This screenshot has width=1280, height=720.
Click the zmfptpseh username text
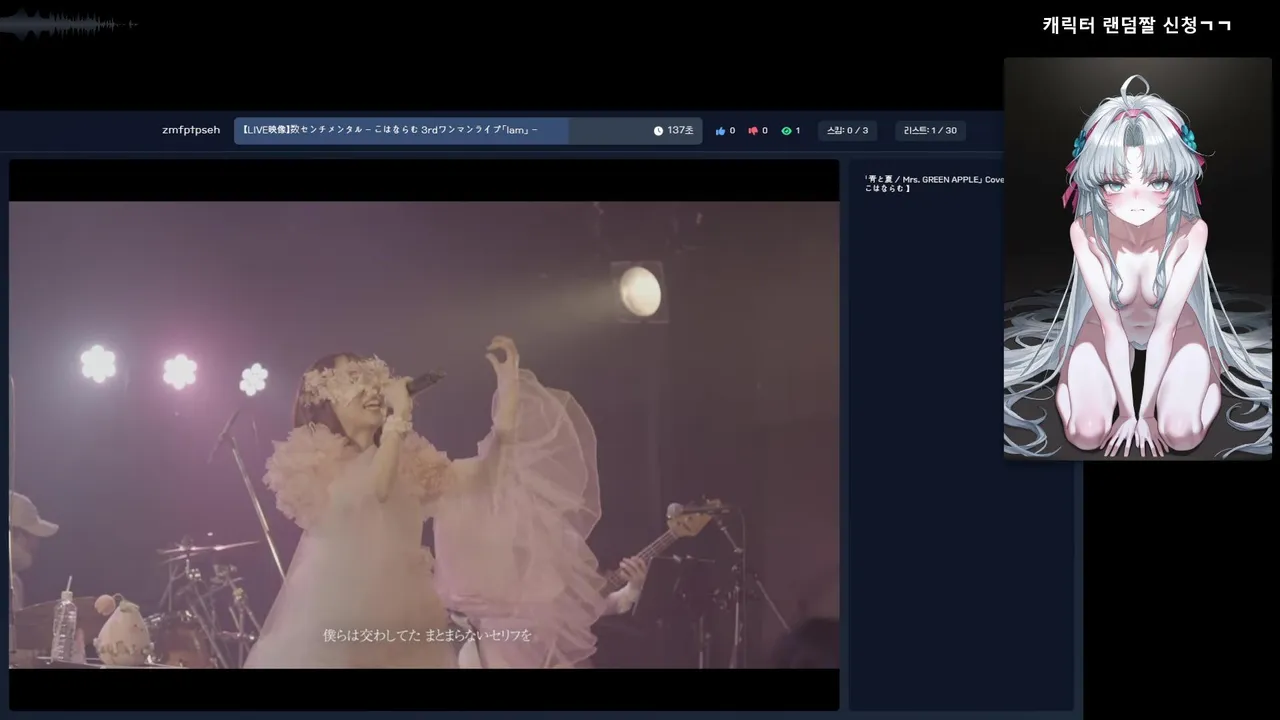click(x=191, y=130)
